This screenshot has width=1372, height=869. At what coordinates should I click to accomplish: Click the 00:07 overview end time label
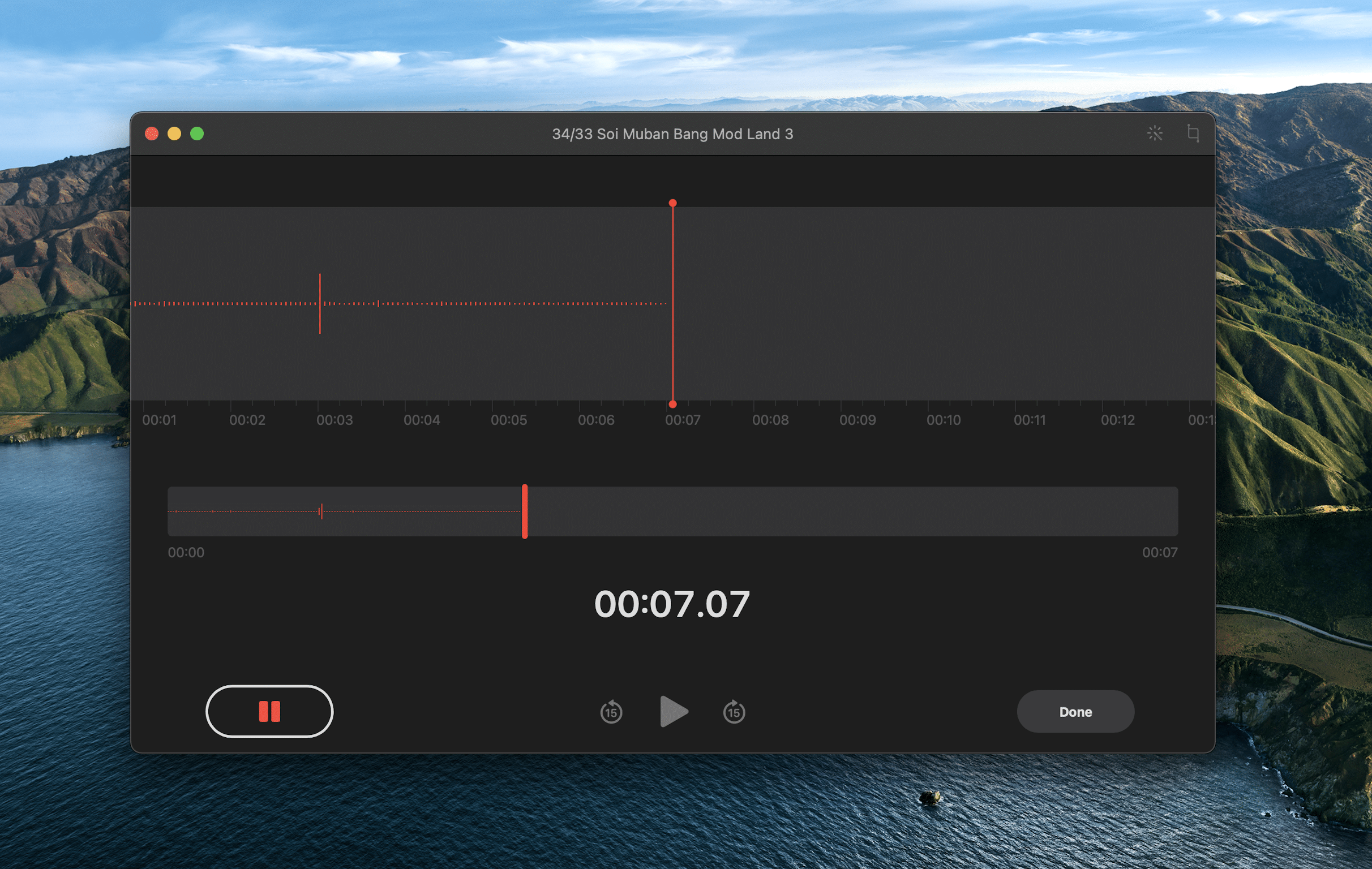click(x=1160, y=552)
